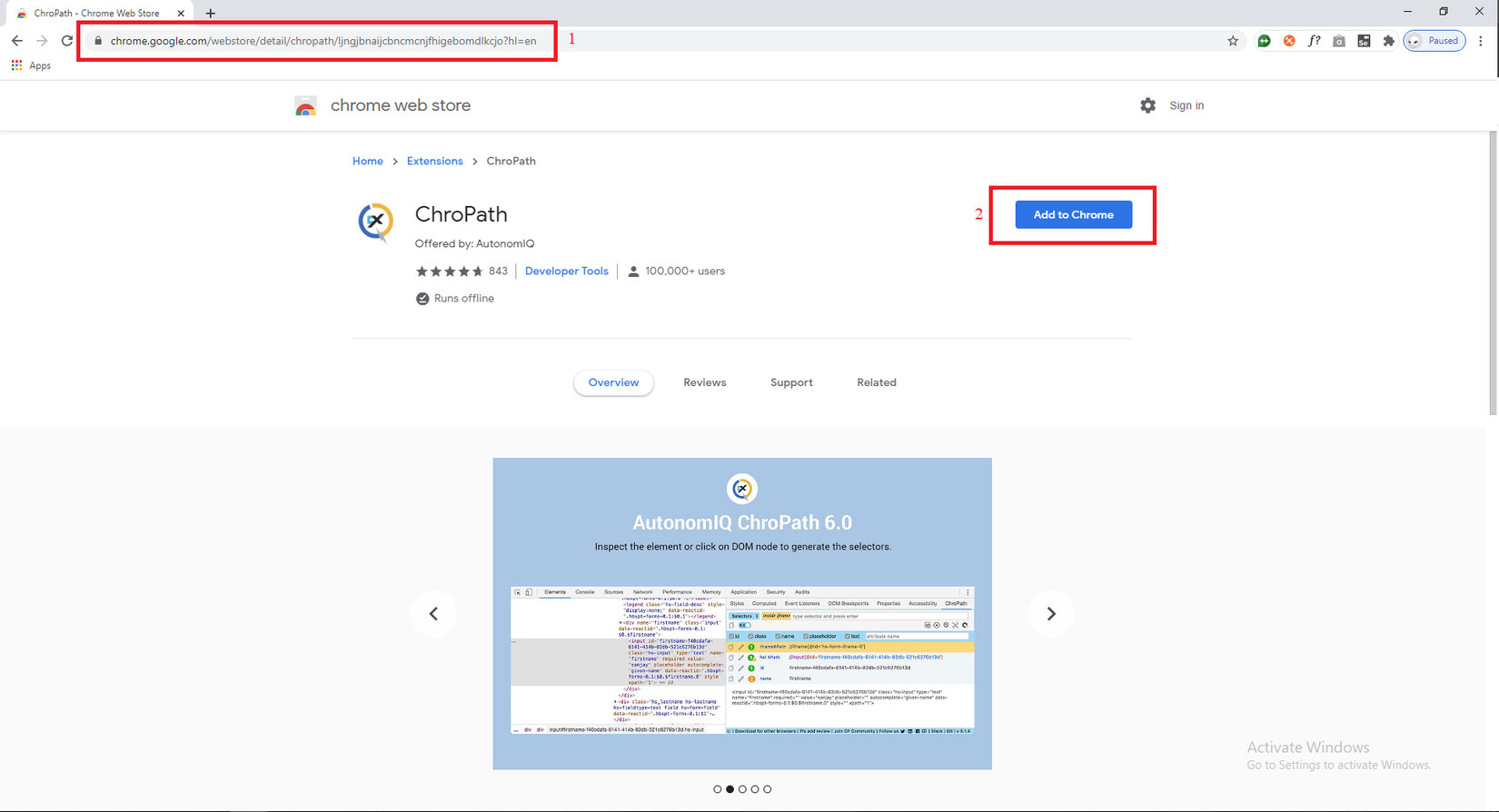Open web store settings gear
This screenshot has height=812, width=1499.
pos(1148,105)
